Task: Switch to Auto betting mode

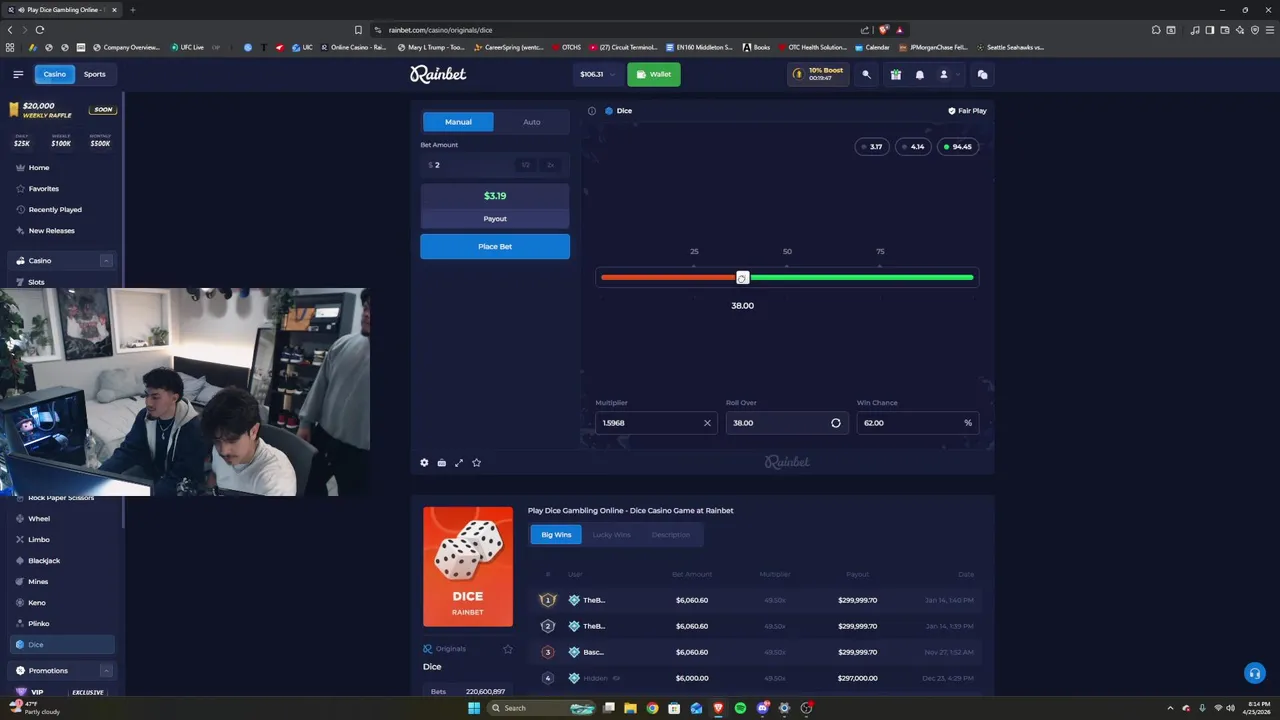Action: (x=531, y=122)
